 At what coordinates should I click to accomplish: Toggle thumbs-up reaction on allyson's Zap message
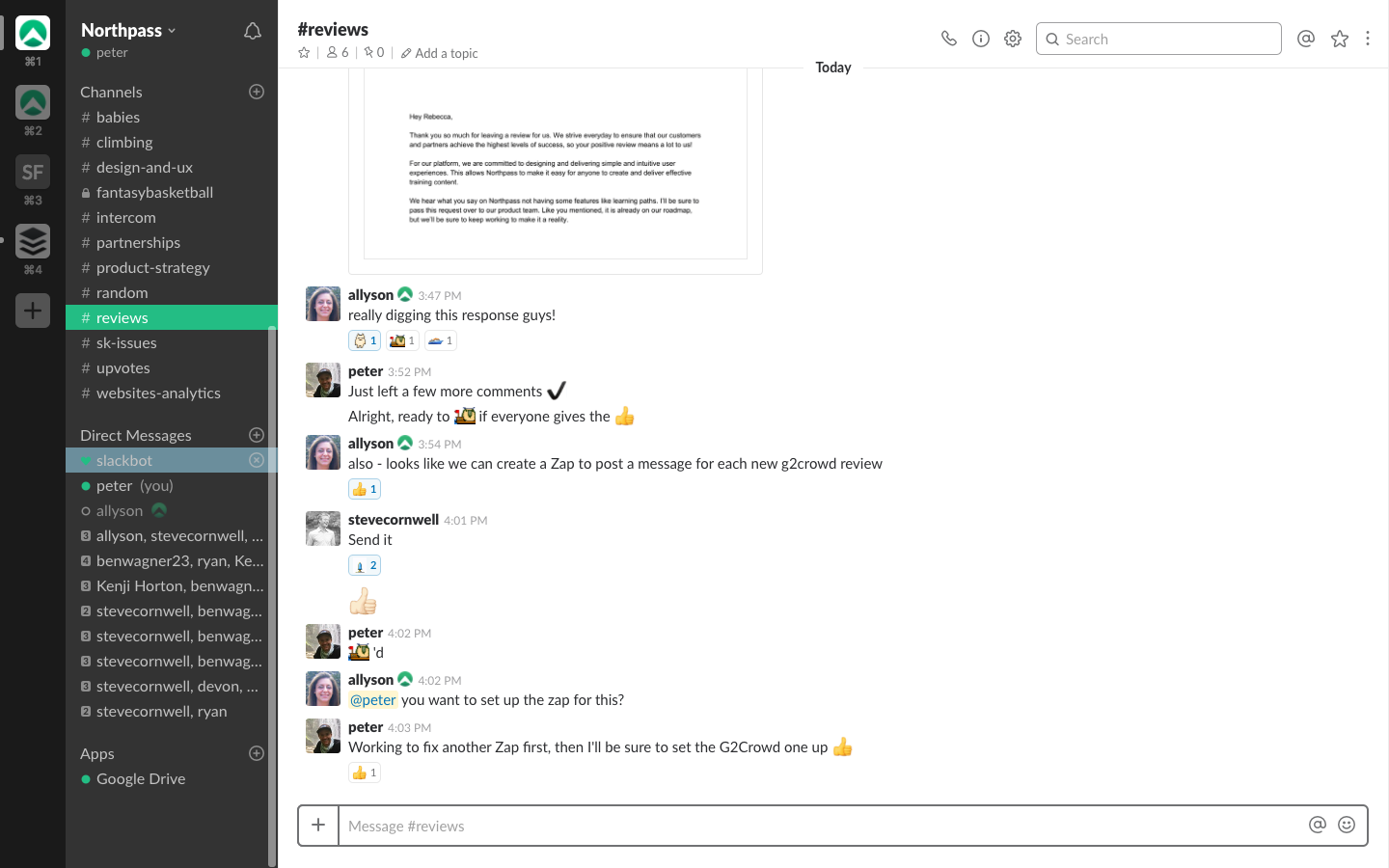coord(365,489)
